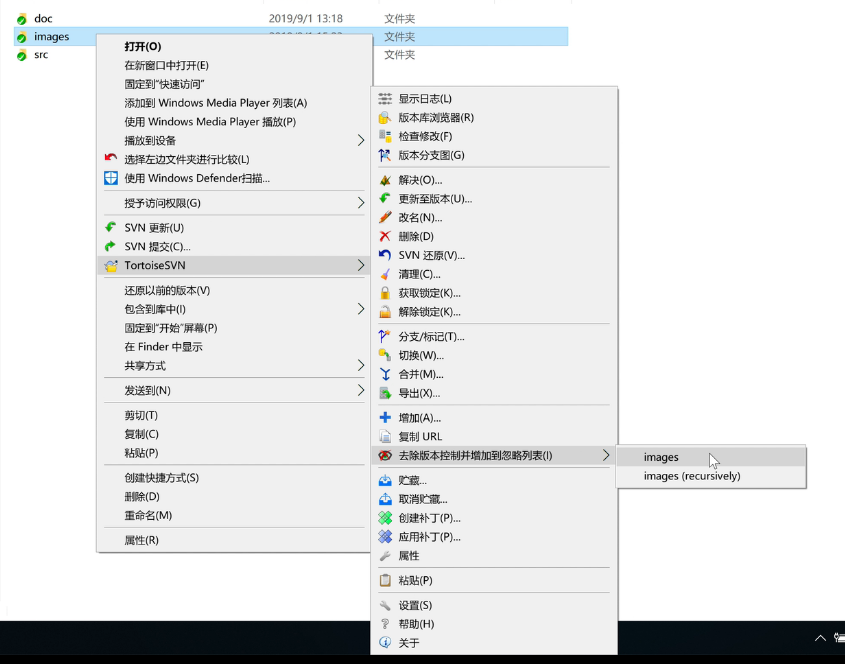Click the clipboard Paste (粘贴) icon in the SVN submenu
The image size is (845, 664).
(x=385, y=580)
